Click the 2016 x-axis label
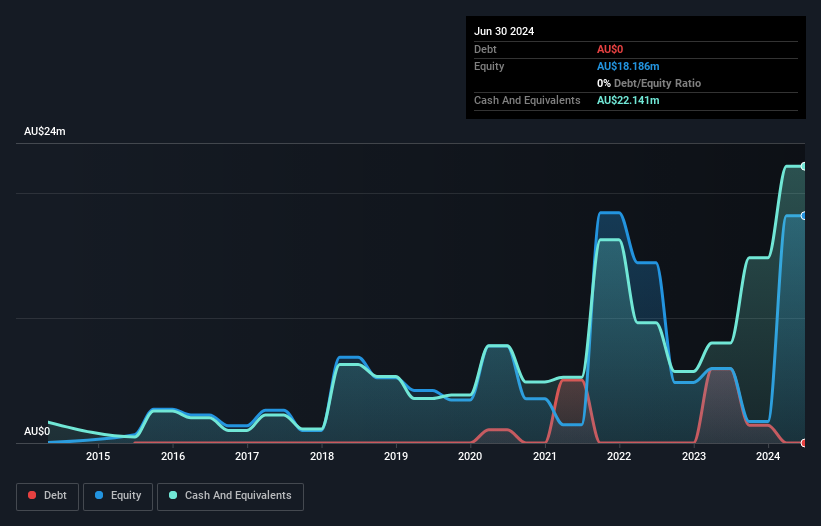 [173, 456]
